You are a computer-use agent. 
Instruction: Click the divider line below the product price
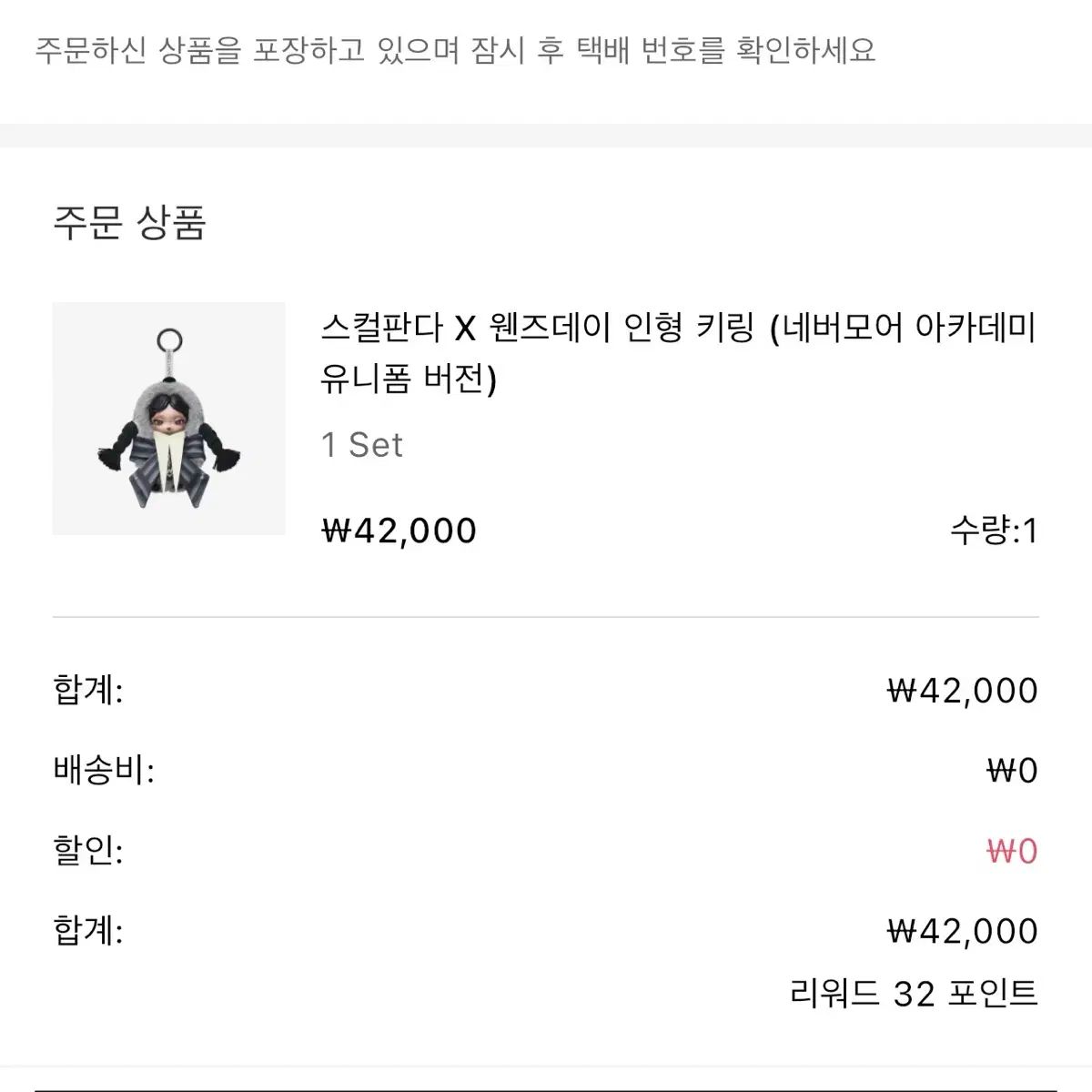(x=546, y=617)
